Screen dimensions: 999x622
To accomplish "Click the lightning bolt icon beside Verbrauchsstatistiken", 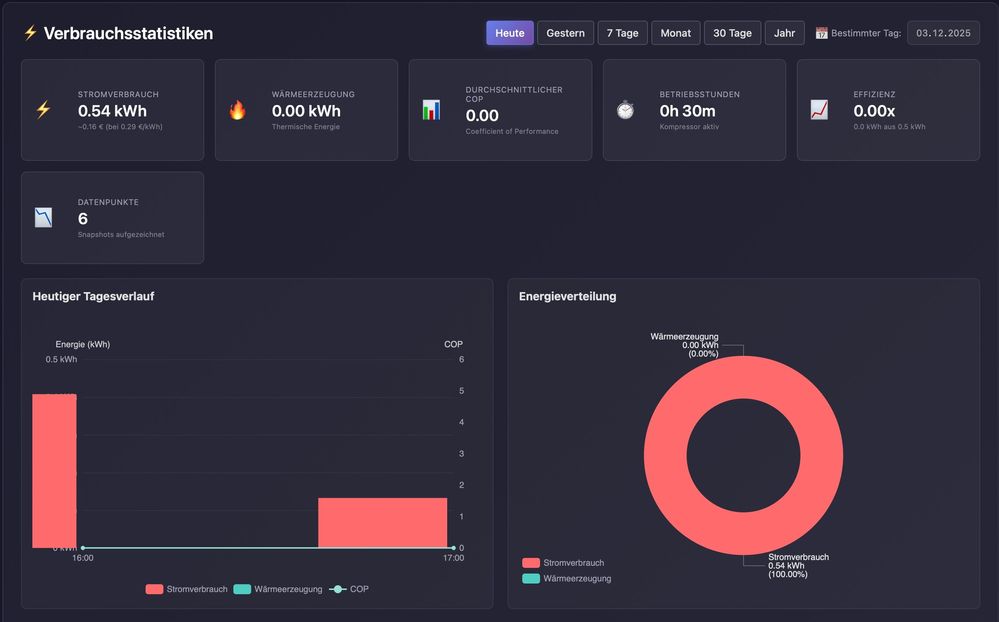I will click(x=30, y=33).
